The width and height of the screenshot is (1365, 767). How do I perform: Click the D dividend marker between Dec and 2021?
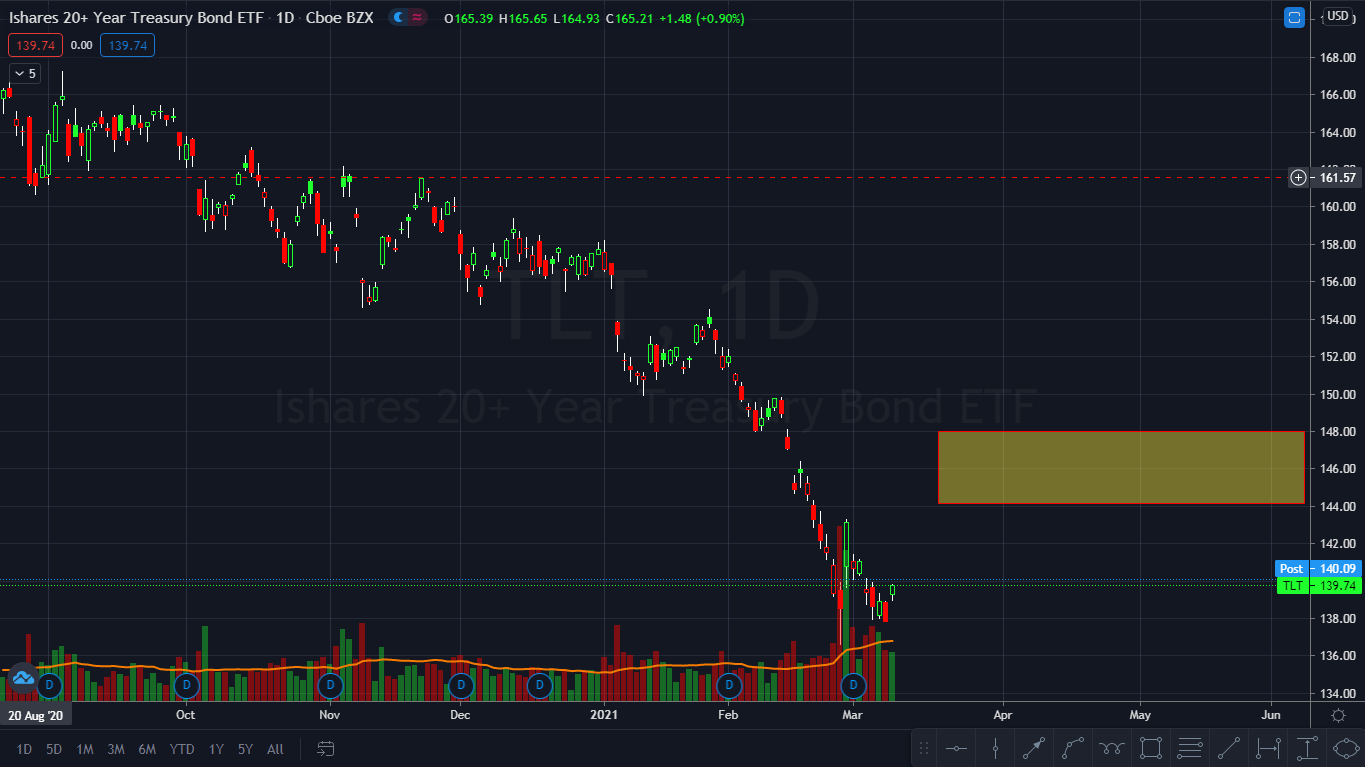pyautogui.click(x=539, y=685)
